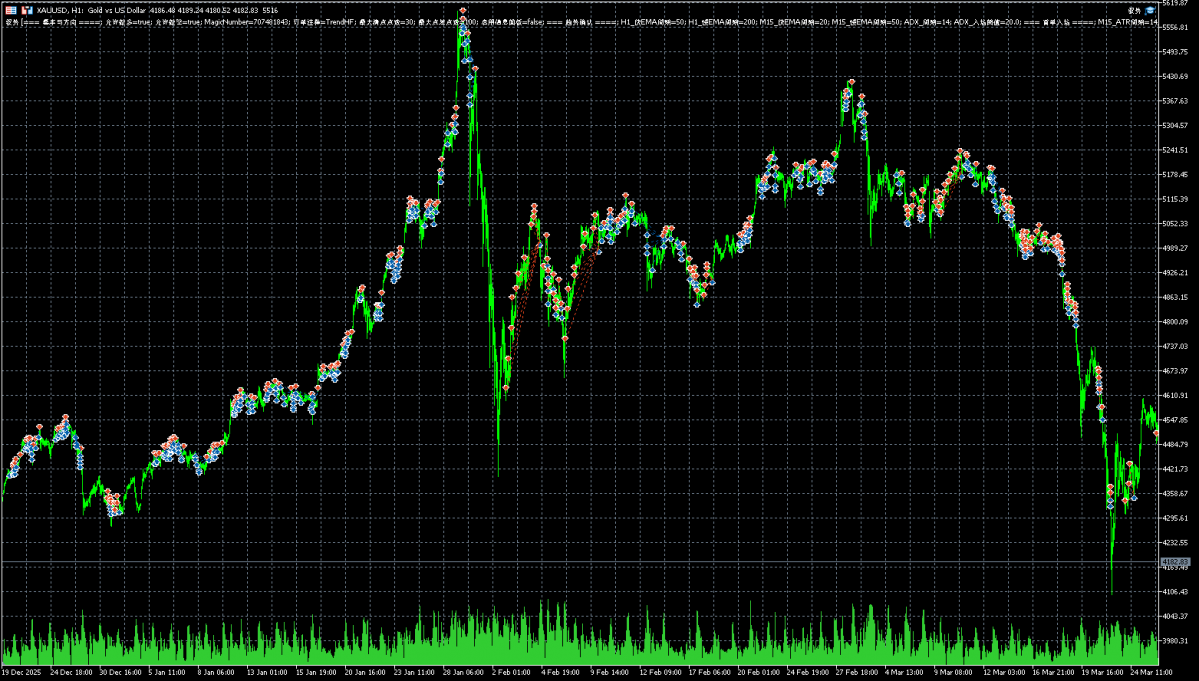1199x681 pixels.
Task: Click the 5619.87 price scale label
Action: coord(1175,4)
